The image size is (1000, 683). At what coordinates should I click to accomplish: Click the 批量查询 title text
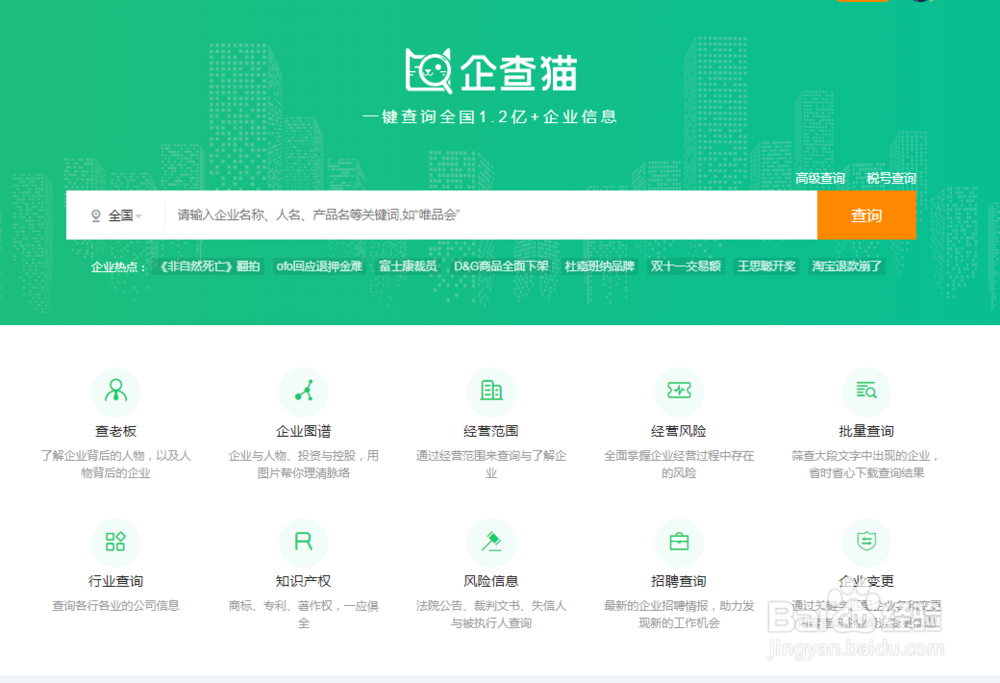click(866, 432)
